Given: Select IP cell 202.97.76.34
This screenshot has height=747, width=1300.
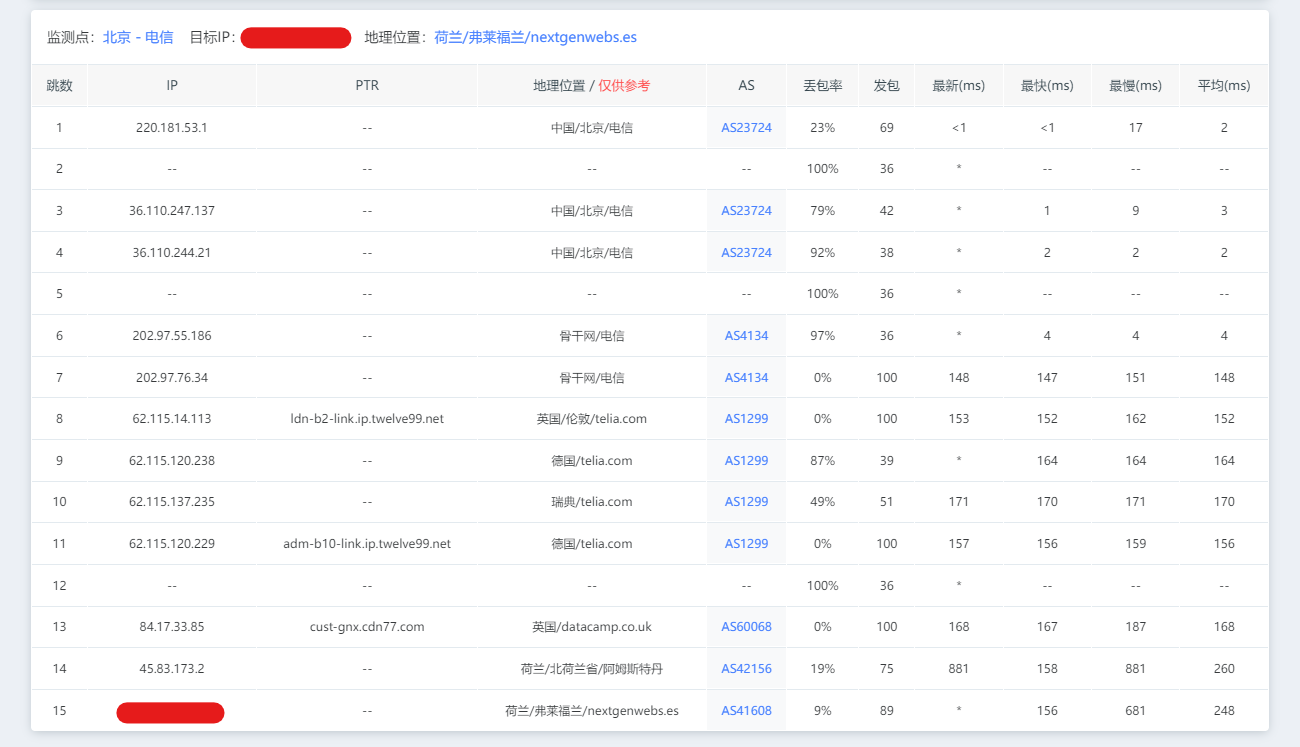Looking at the screenshot, I should click(x=172, y=378).
